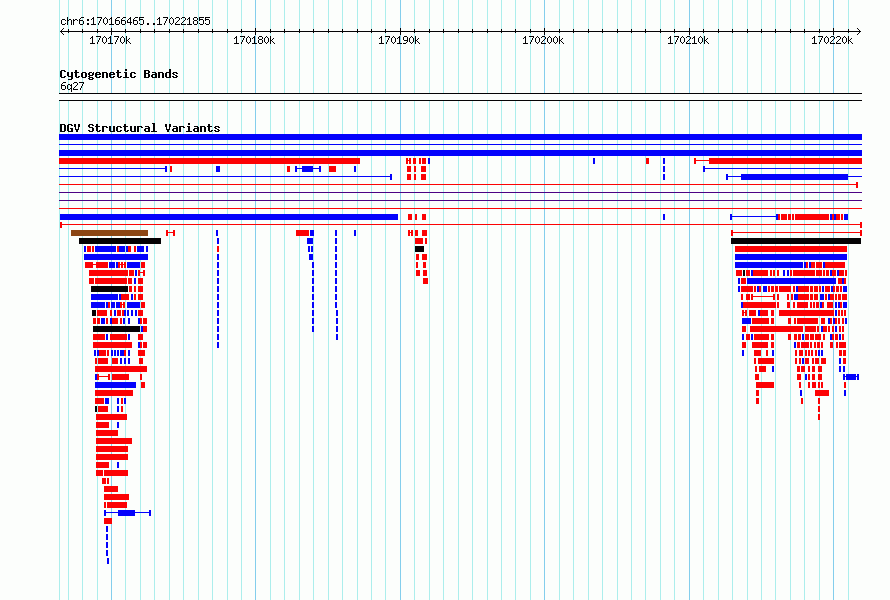The width and height of the screenshot is (890, 600).
Task: Select the long black variant bar near 170220k
Action: pos(796,241)
